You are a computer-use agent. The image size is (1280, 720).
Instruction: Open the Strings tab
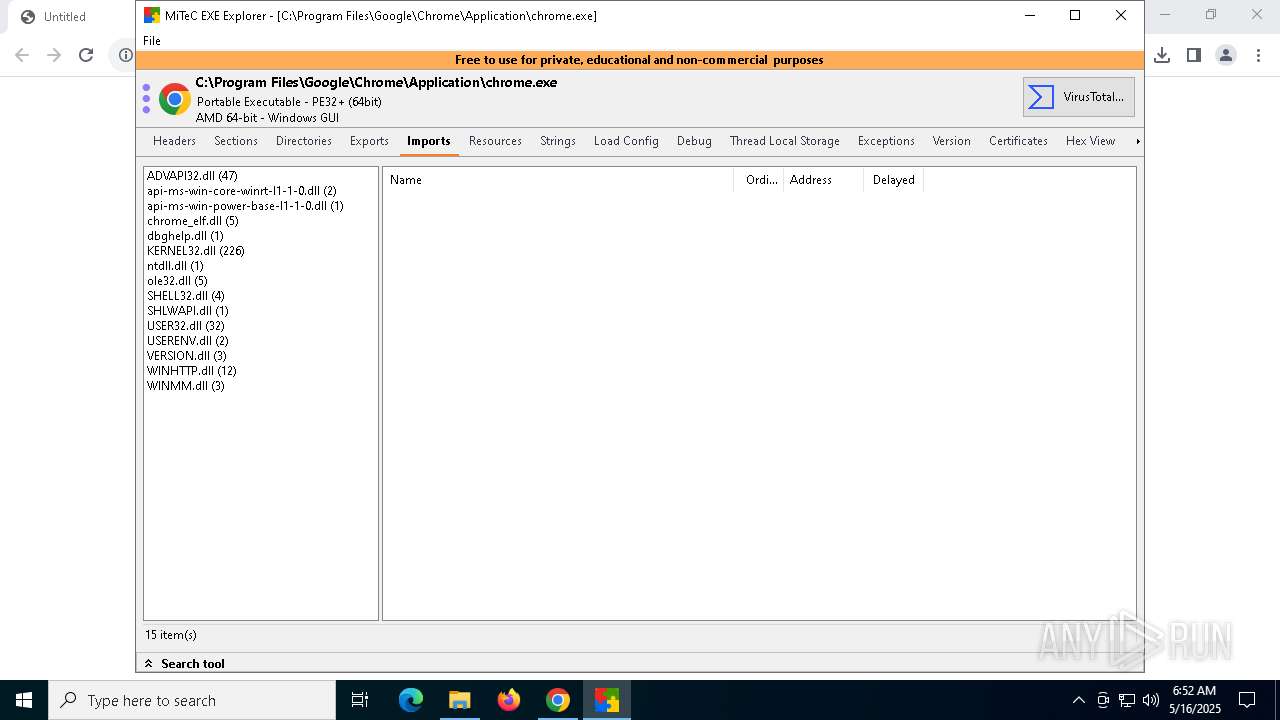558,141
